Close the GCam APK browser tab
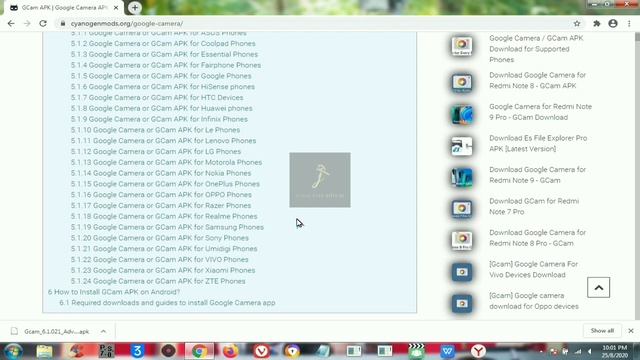 coord(116,8)
